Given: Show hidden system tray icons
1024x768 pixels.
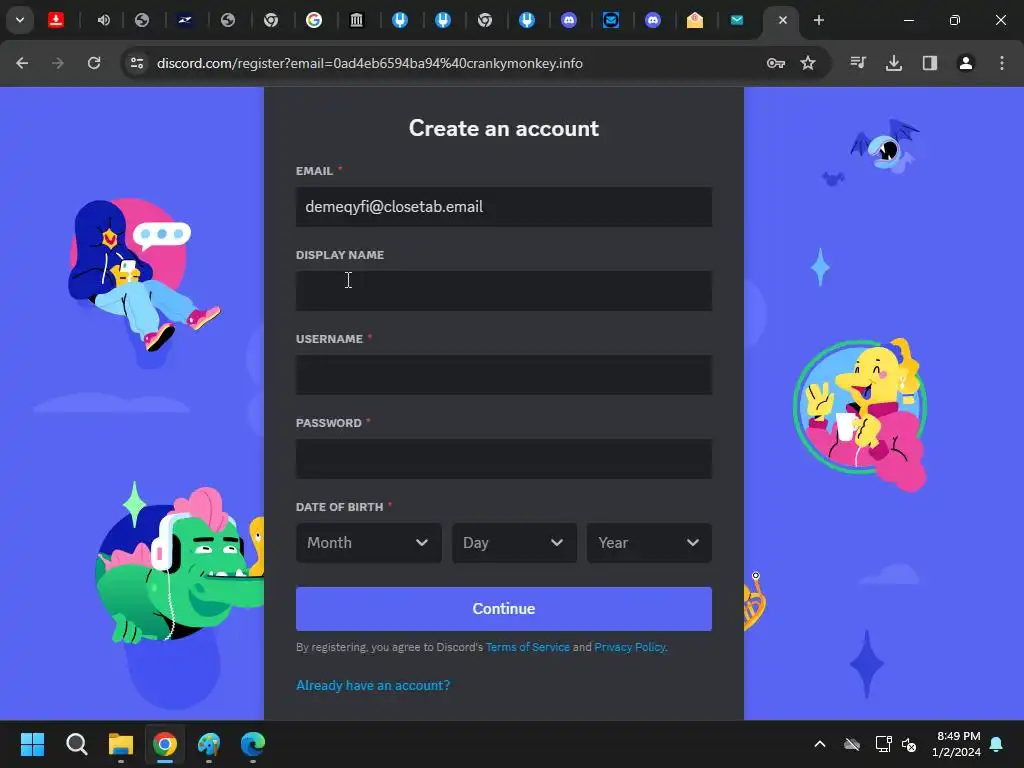Looking at the screenshot, I should 820,744.
